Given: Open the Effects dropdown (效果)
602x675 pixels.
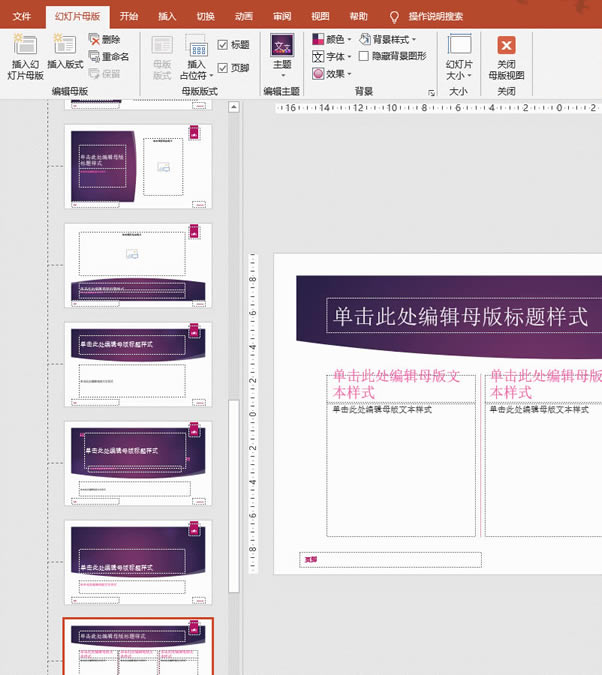Looking at the screenshot, I should 332,74.
